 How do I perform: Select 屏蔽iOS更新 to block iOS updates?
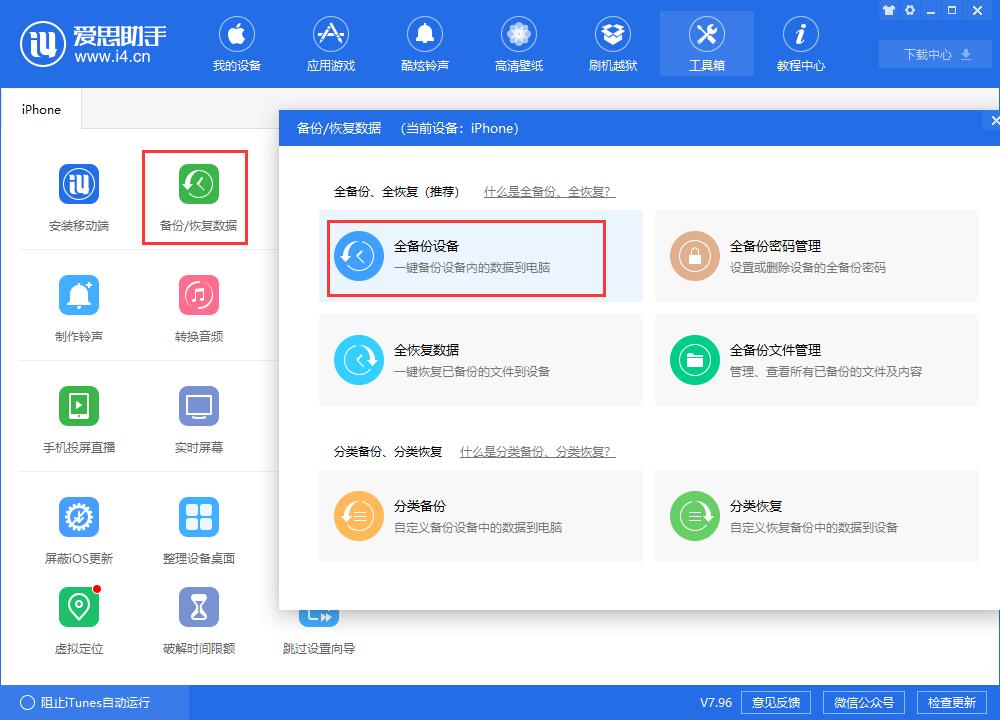click(x=79, y=527)
